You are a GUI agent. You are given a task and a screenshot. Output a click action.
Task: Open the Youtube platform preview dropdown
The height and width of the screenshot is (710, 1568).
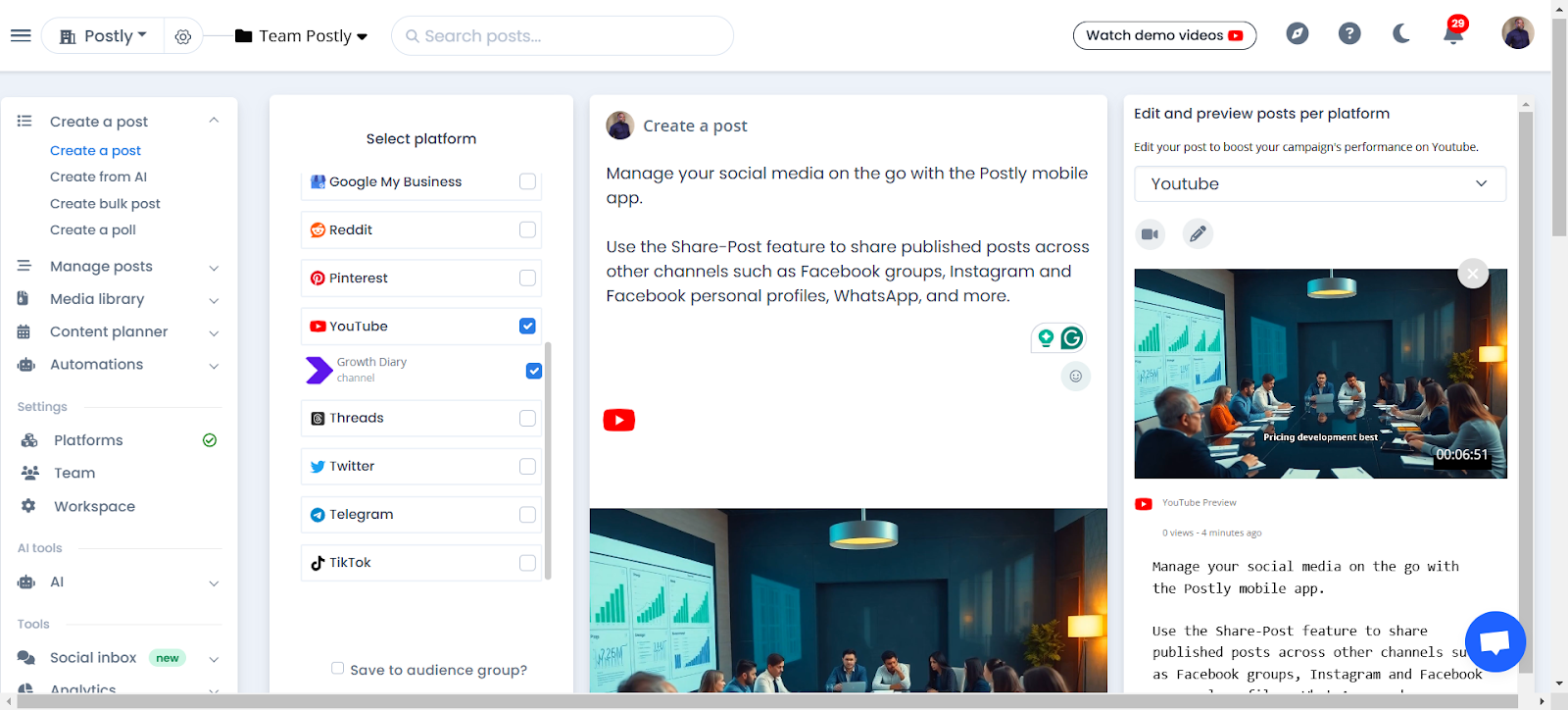(1320, 183)
